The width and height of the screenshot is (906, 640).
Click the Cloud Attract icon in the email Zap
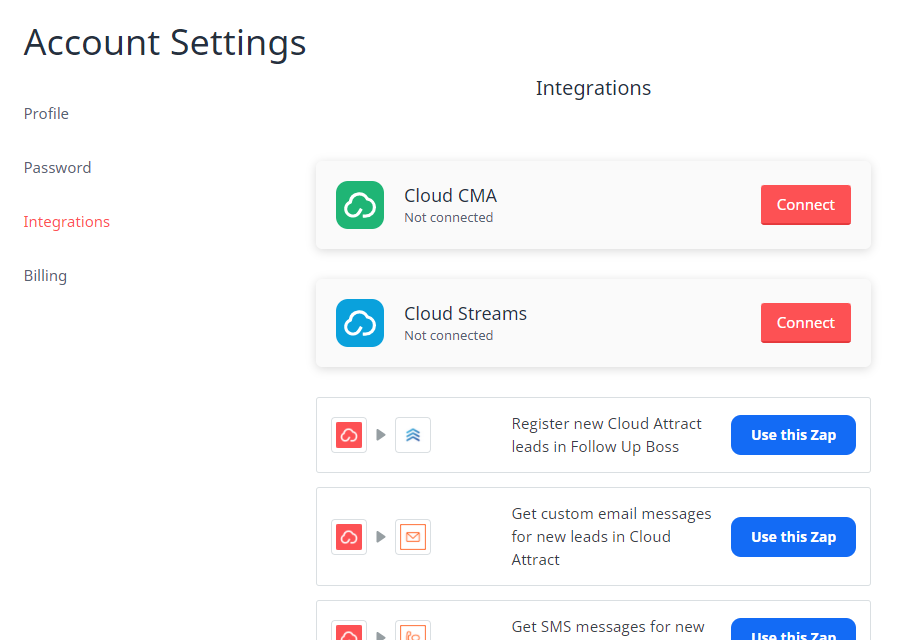tap(348, 537)
